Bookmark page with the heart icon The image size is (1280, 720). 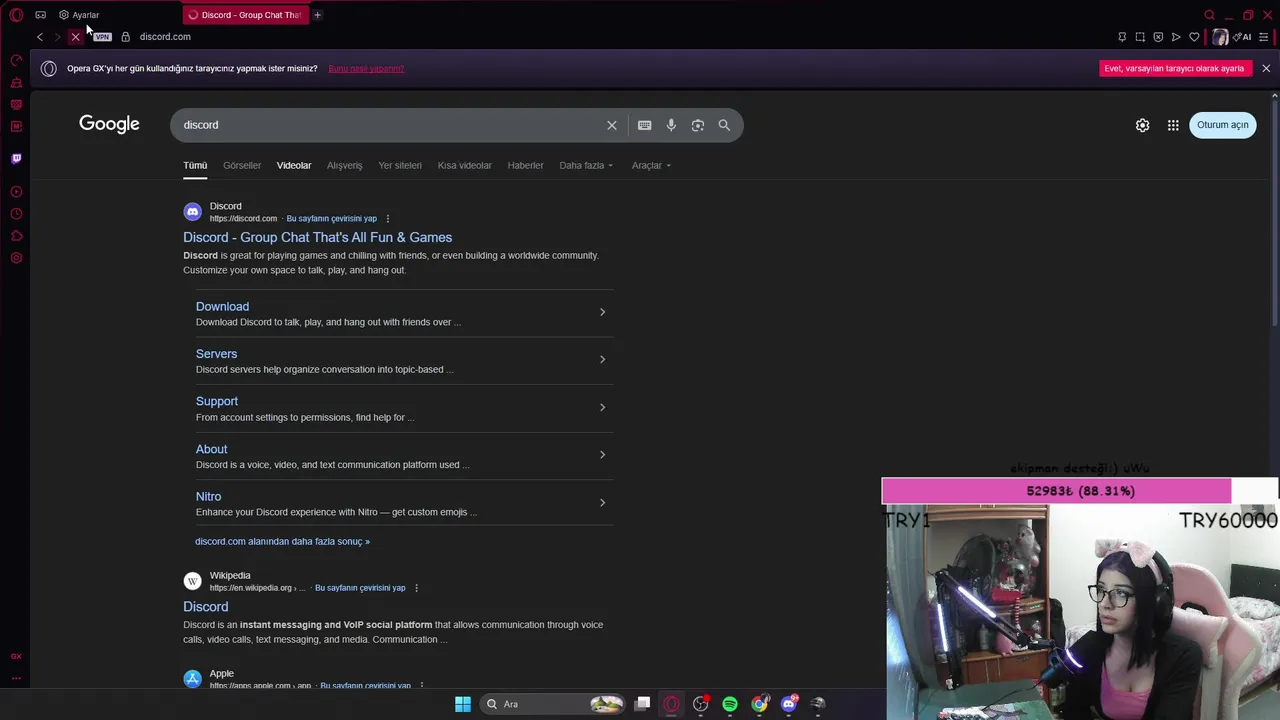[x=1194, y=37]
